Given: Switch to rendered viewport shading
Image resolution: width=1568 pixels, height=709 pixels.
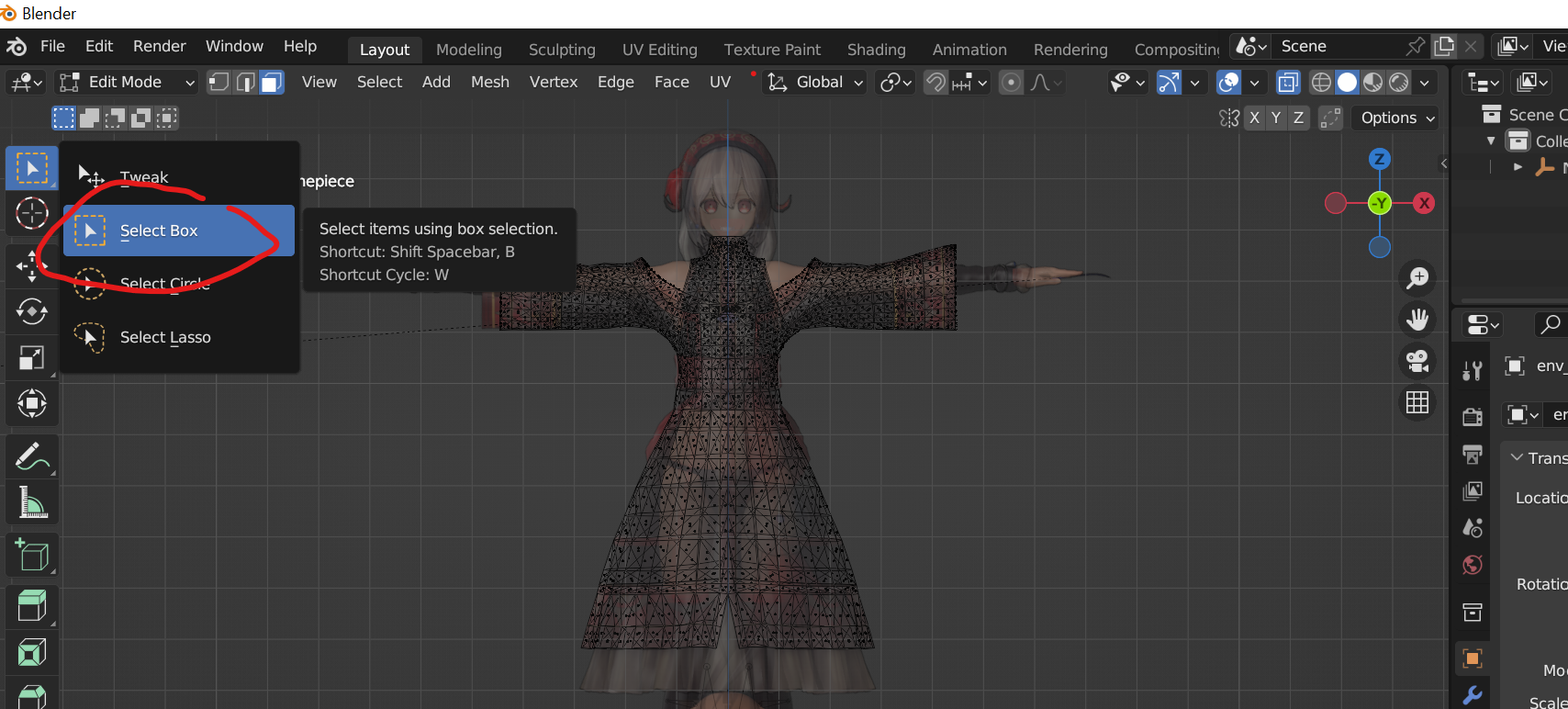Looking at the screenshot, I should point(1399,83).
